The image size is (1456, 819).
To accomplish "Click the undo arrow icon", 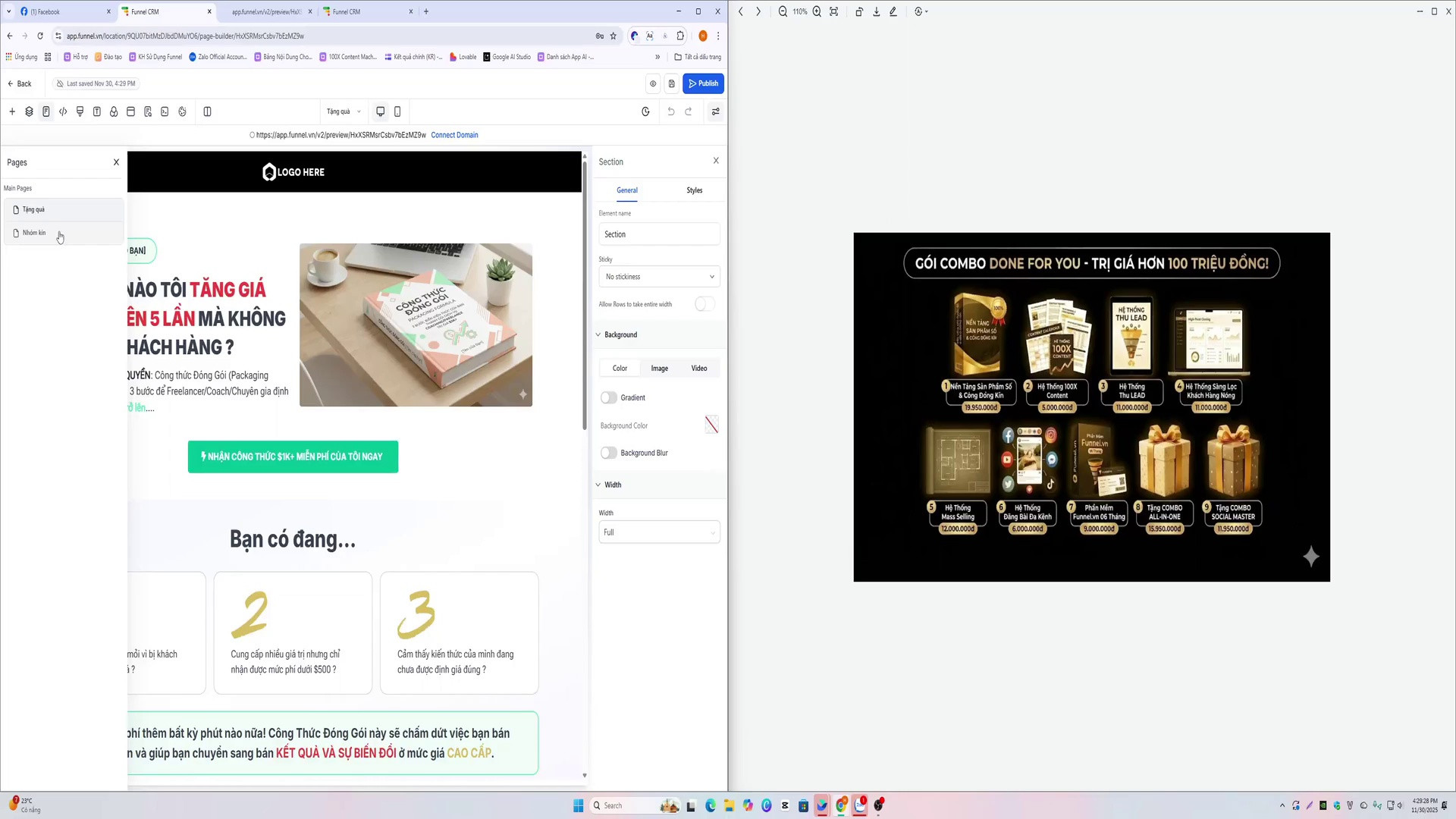I will (671, 111).
